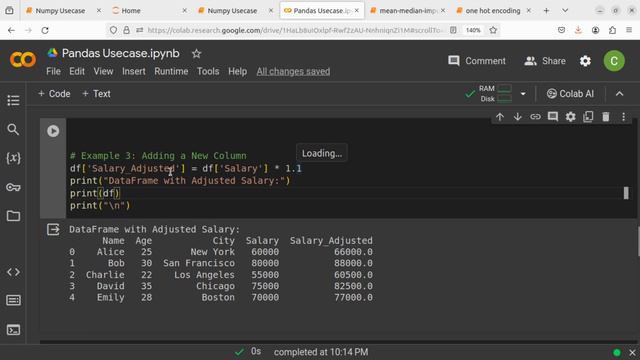
Task: Move cell up with arrow icon
Action: point(500,117)
